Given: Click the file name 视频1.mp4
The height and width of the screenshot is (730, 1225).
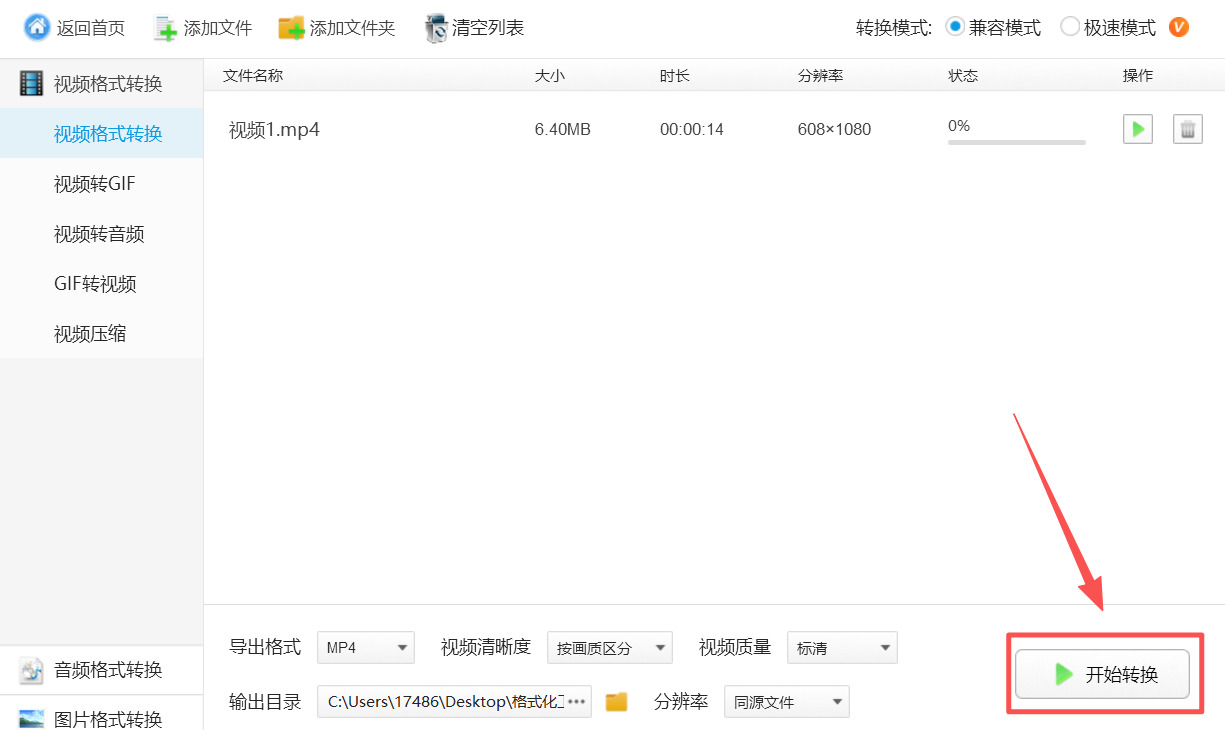Looking at the screenshot, I should [x=274, y=129].
